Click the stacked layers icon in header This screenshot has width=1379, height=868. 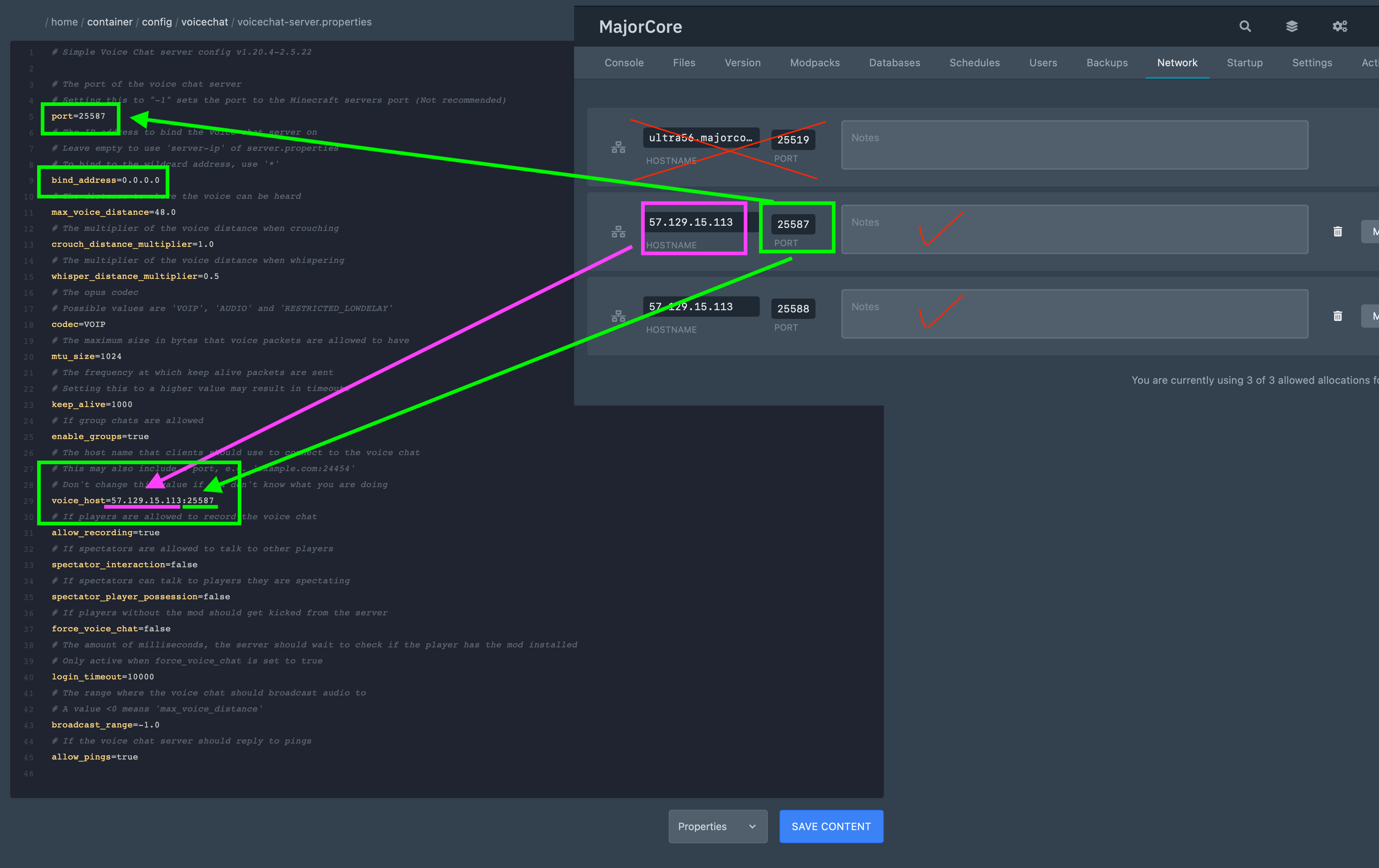(x=1292, y=26)
